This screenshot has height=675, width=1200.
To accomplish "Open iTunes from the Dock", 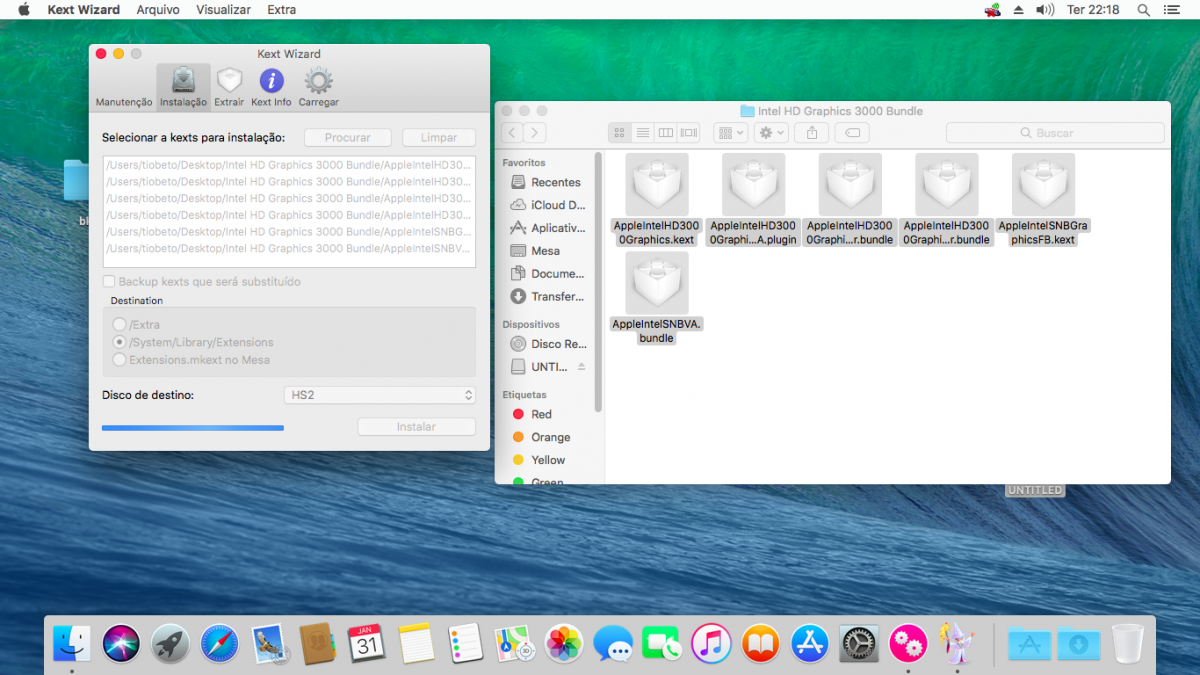I will point(711,643).
